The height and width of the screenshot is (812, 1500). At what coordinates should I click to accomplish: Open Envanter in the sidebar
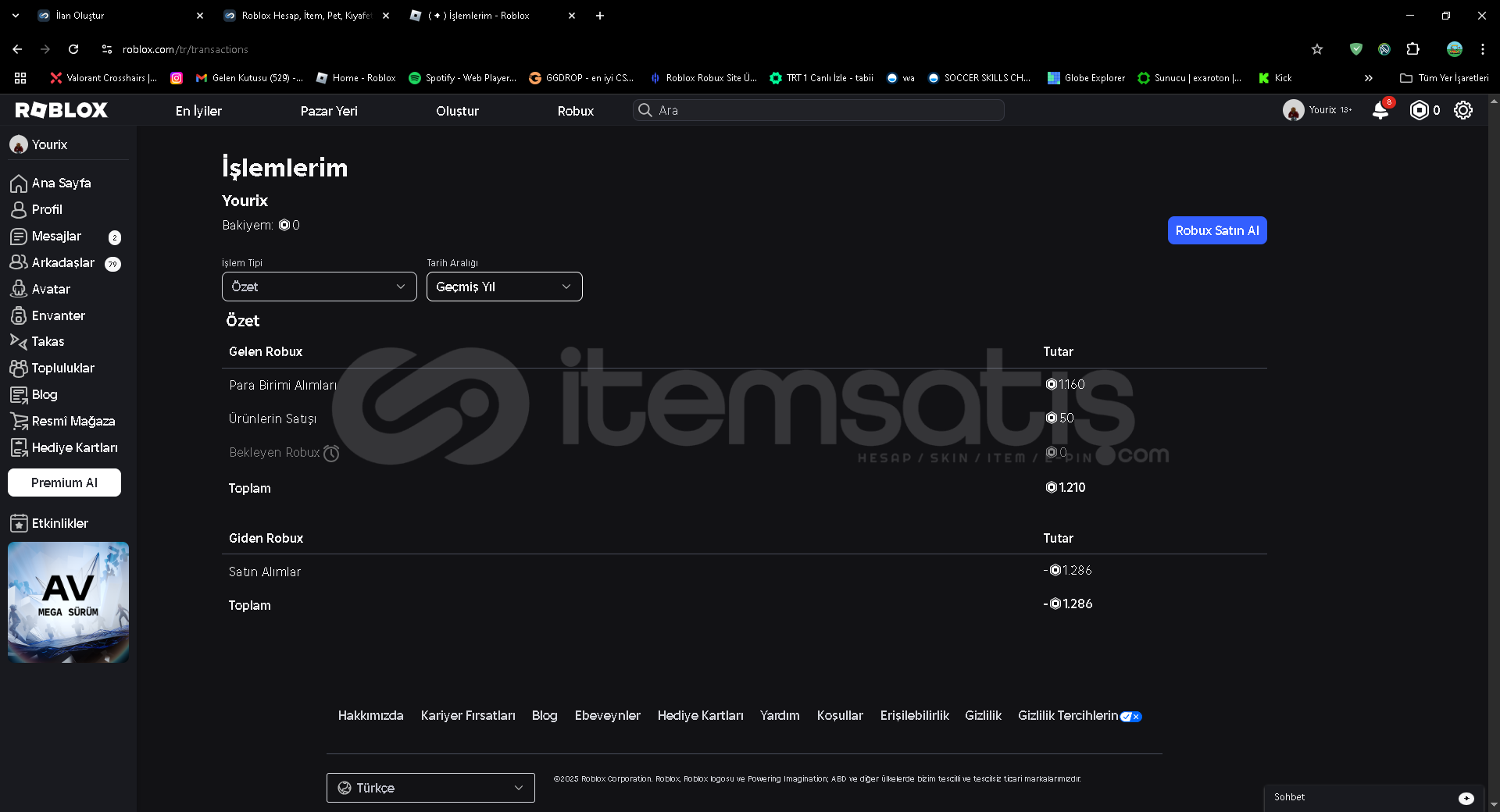pyautogui.click(x=48, y=315)
